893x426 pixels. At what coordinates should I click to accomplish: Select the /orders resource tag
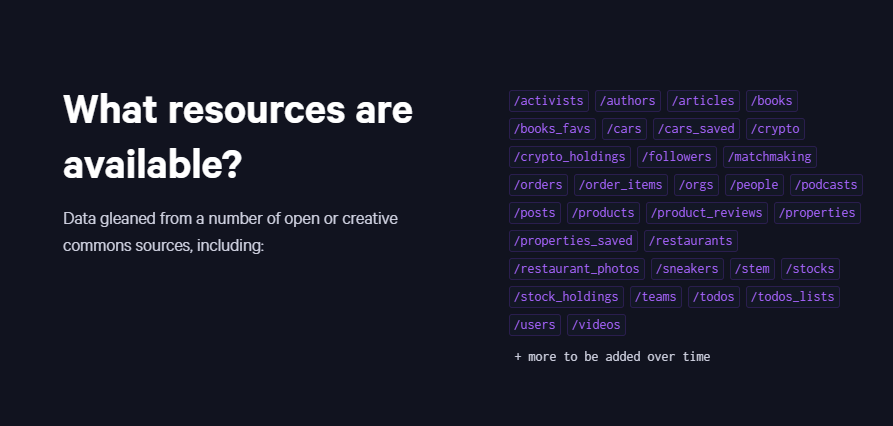coord(538,185)
